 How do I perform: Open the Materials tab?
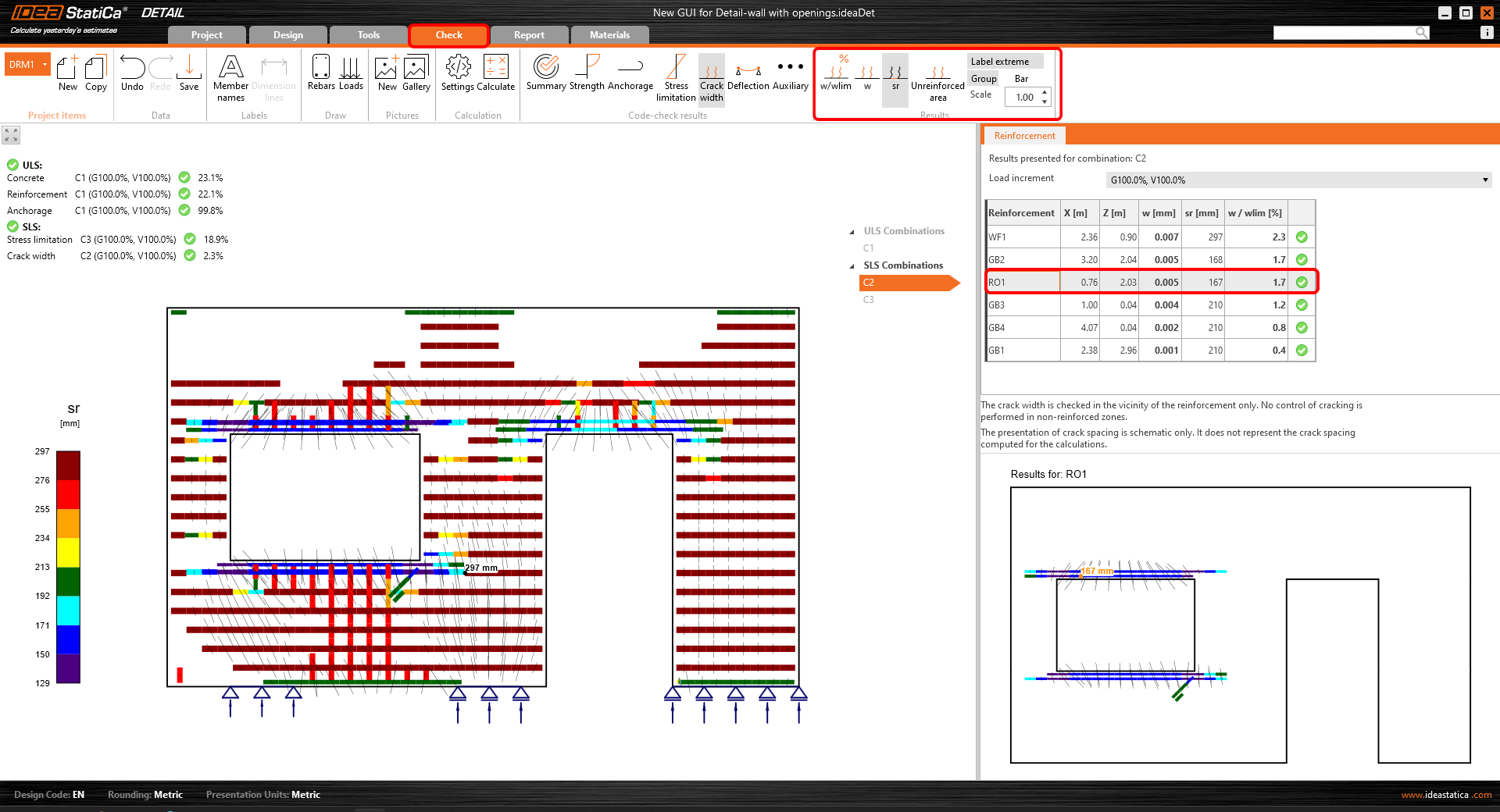(x=609, y=35)
